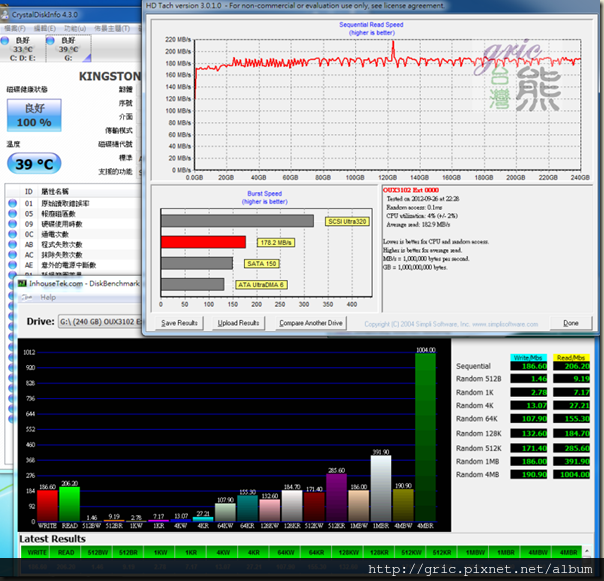Viewport: 604px width, 581px height.
Task: Click the 屬性名稱 column header in SMART list
Action: click(55, 191)
